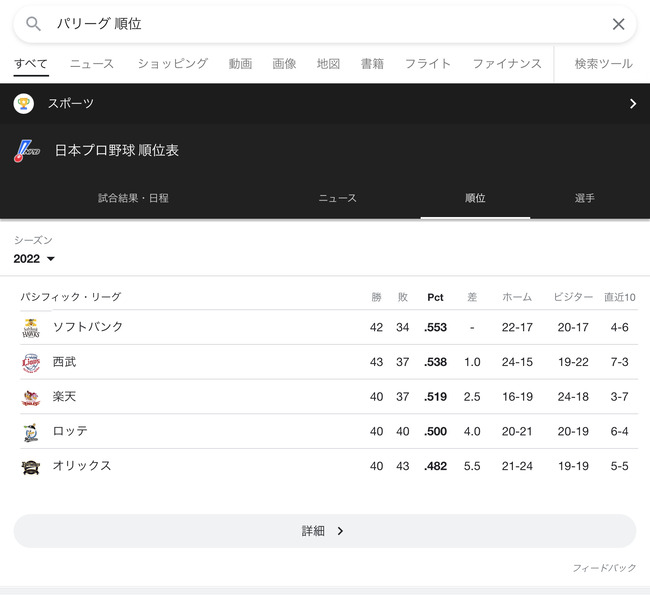Screen dimensions: 650x597
Task: Click the 直近10 column header
Action: coord(619,297)
